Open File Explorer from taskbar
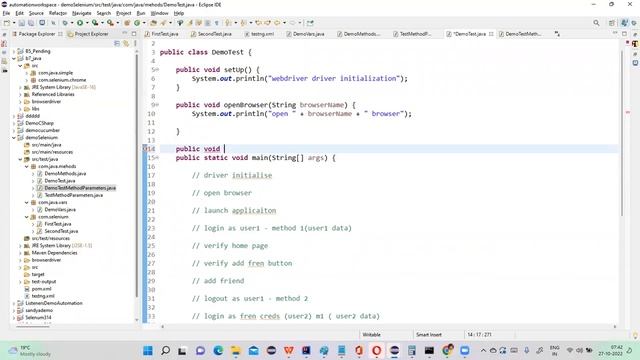The height and width of the screenshot is (360, 640). (236, 350)
